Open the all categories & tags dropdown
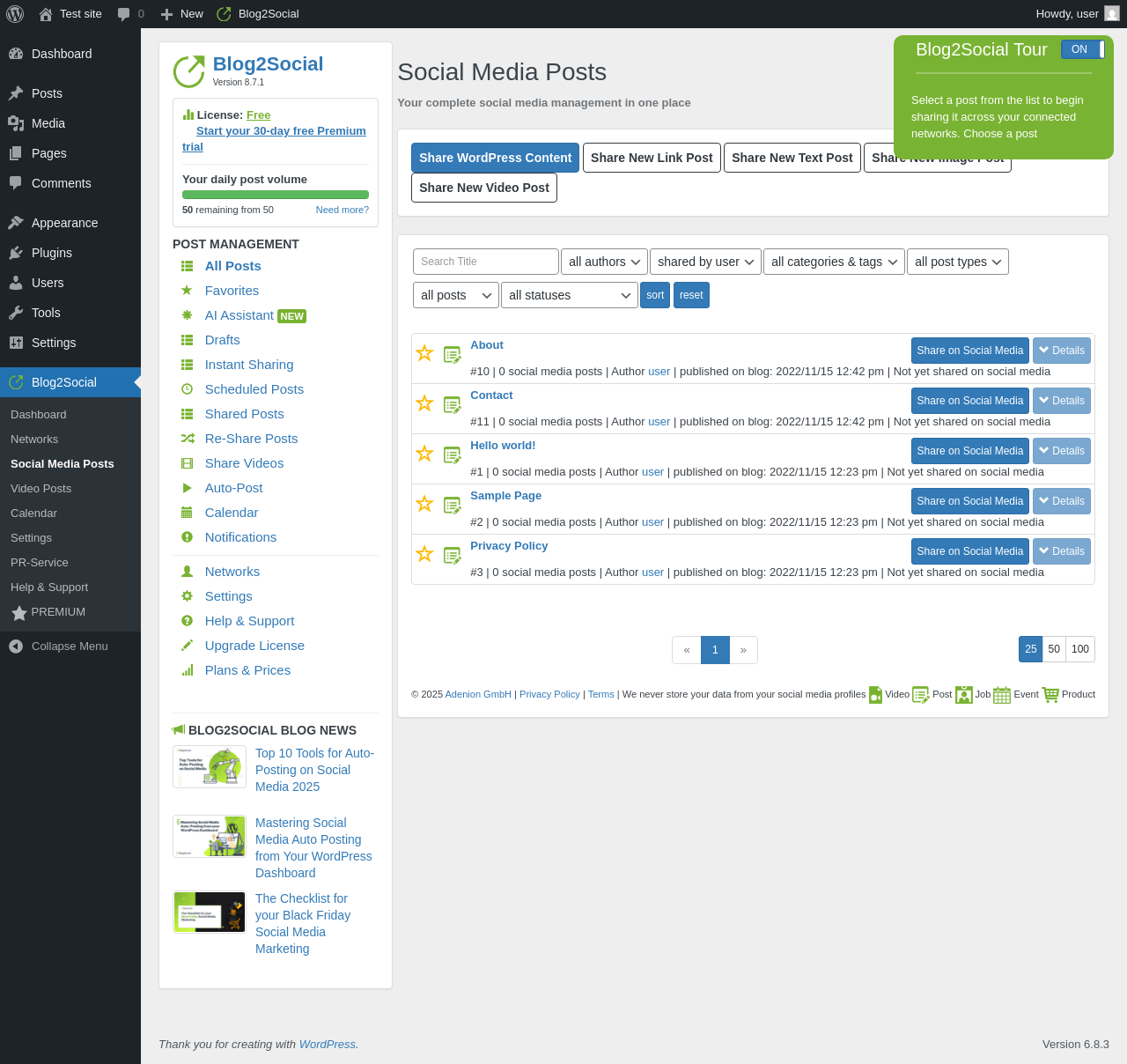 pos(834,262)
